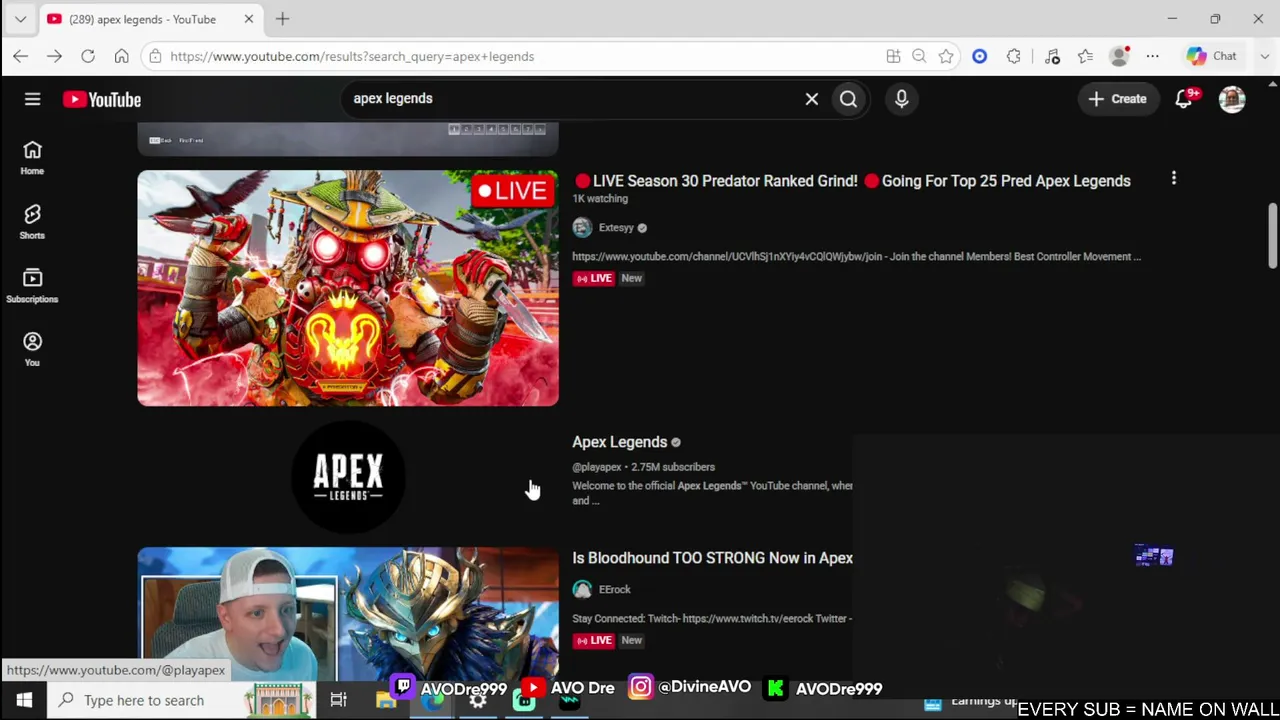The image size is (1280, 720).
Task: Open the YouTube guide hamburger menu
Action: click(x=32, y=99)
